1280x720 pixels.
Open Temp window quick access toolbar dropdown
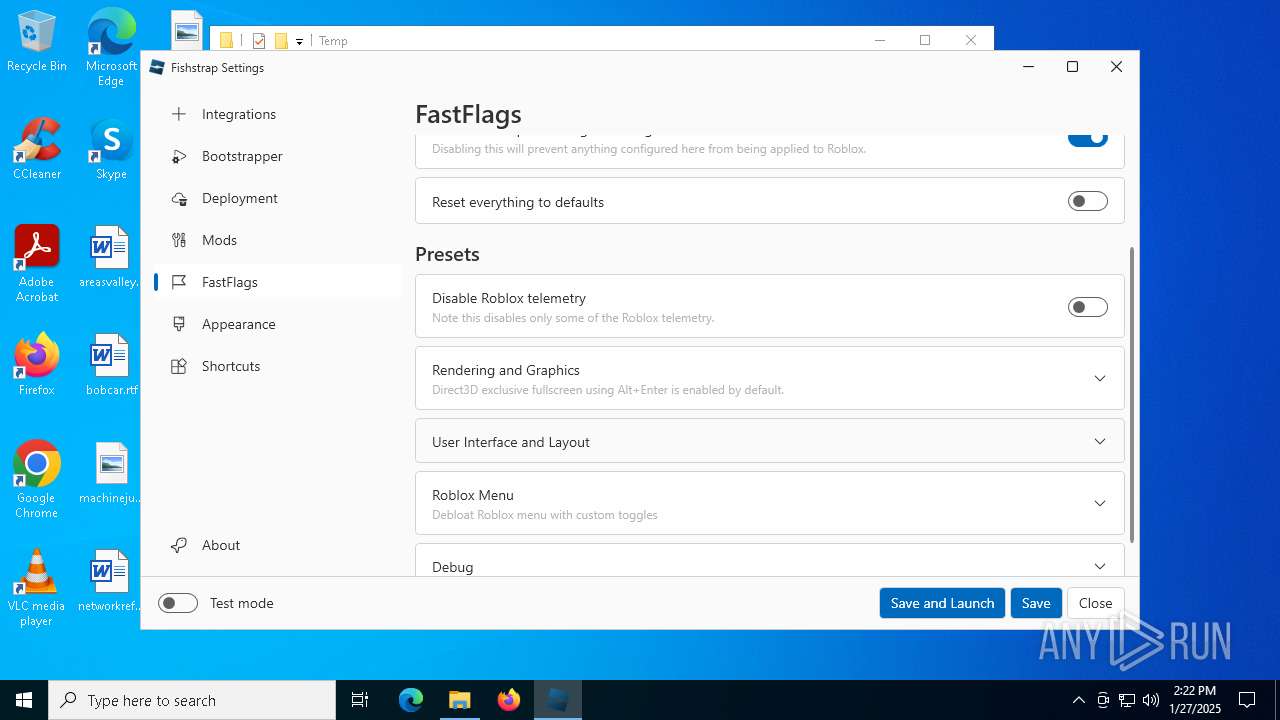[x=299, y=41]
